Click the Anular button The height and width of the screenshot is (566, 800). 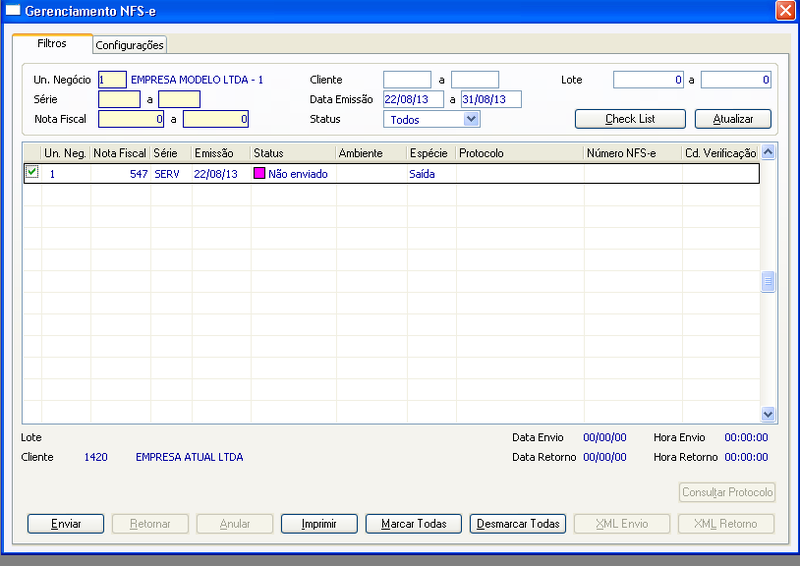(x=235, y=524)
